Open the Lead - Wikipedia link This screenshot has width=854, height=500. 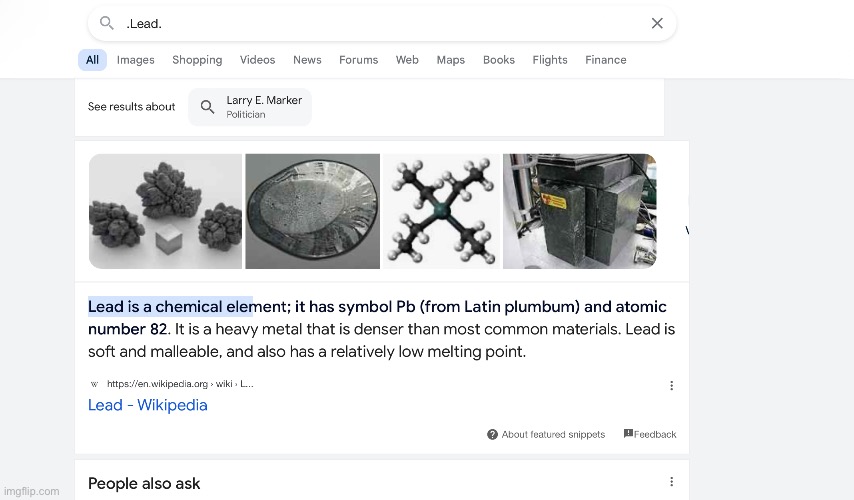(148, 405)
